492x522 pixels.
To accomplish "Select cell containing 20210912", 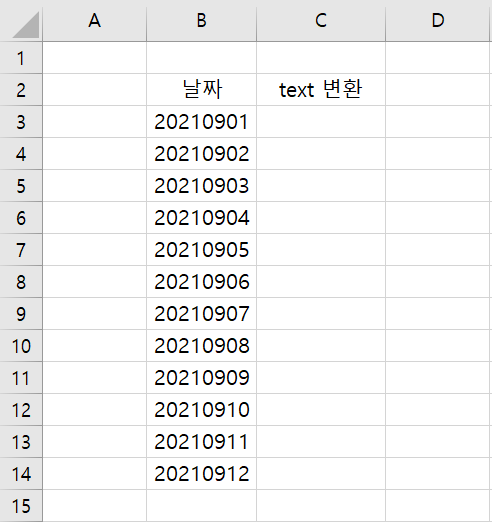I will coord(201,474).
